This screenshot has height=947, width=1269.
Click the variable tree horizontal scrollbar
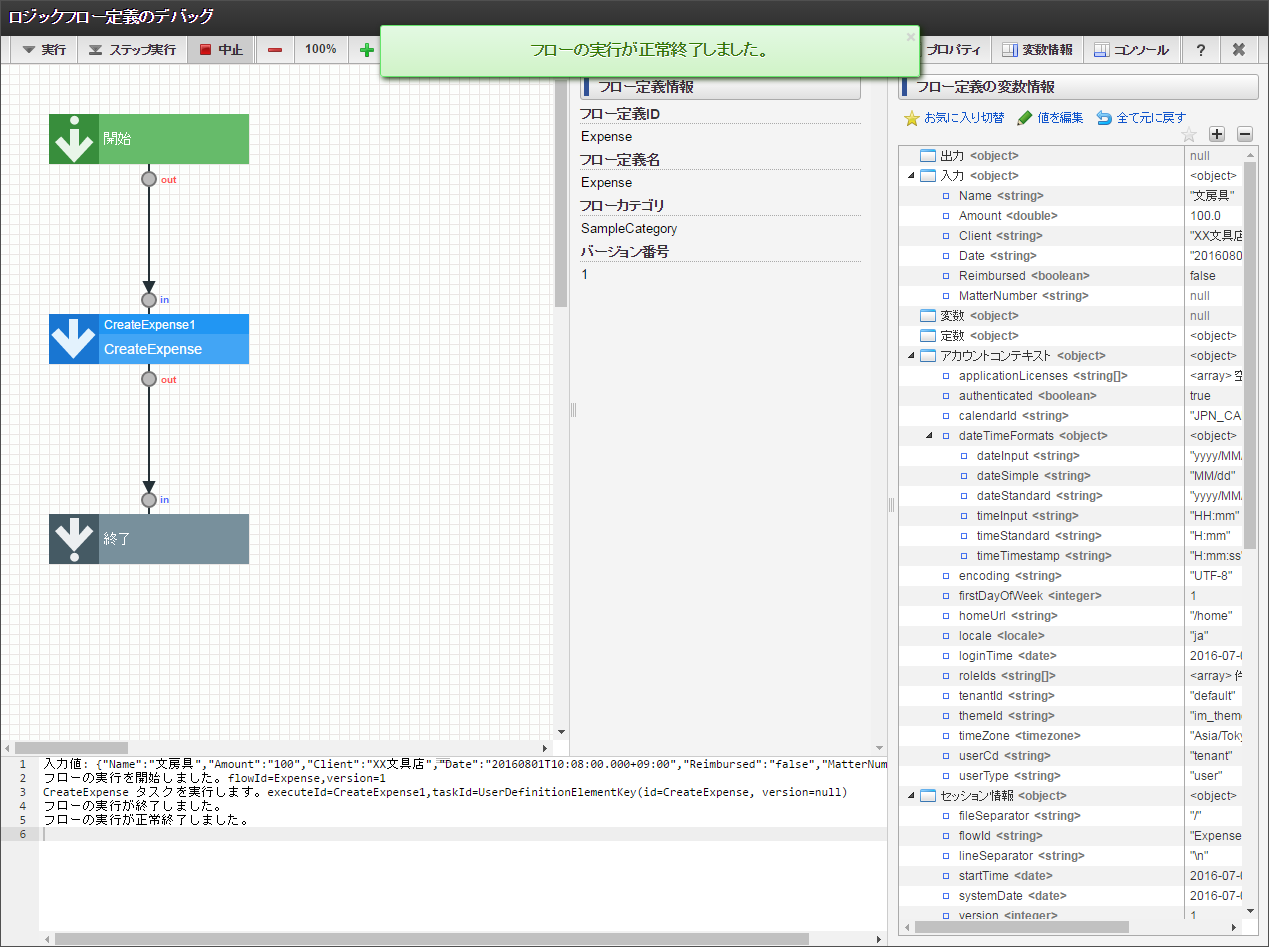[1021, 927]
